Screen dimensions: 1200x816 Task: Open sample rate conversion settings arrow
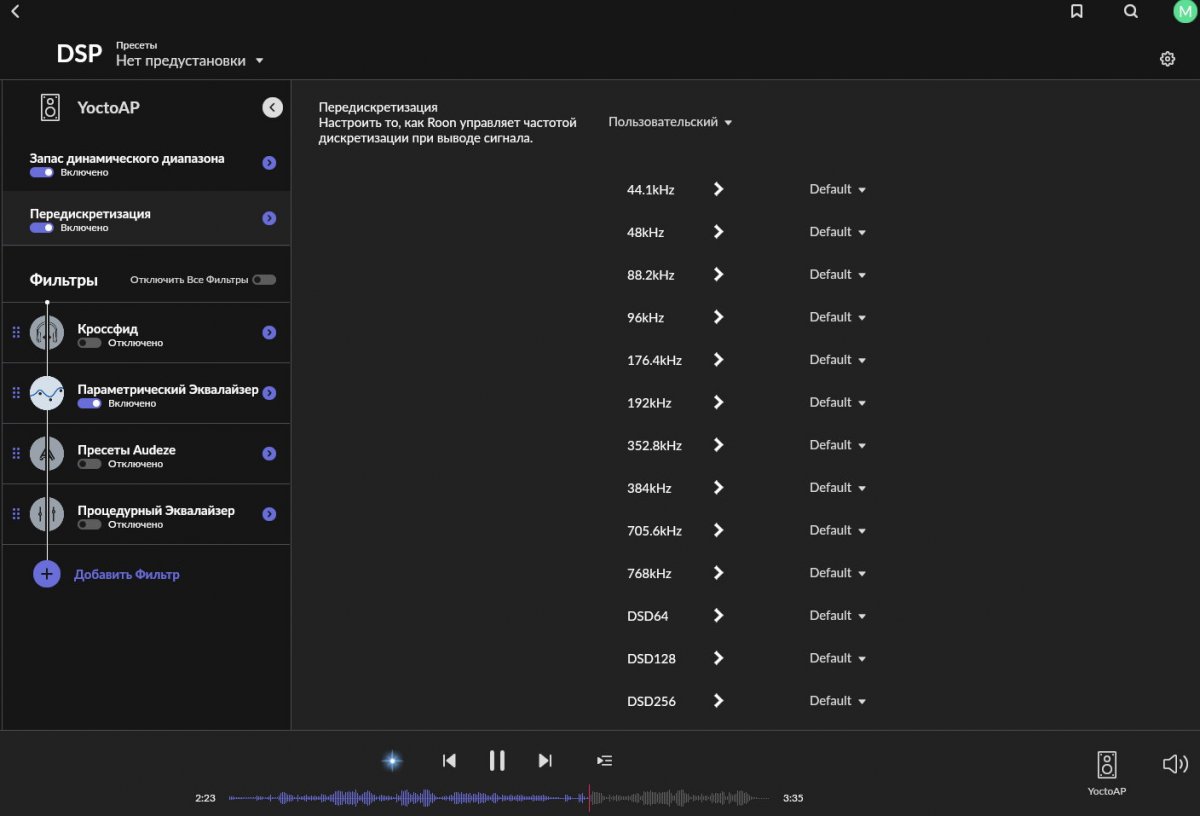click(x=269, y=218)
